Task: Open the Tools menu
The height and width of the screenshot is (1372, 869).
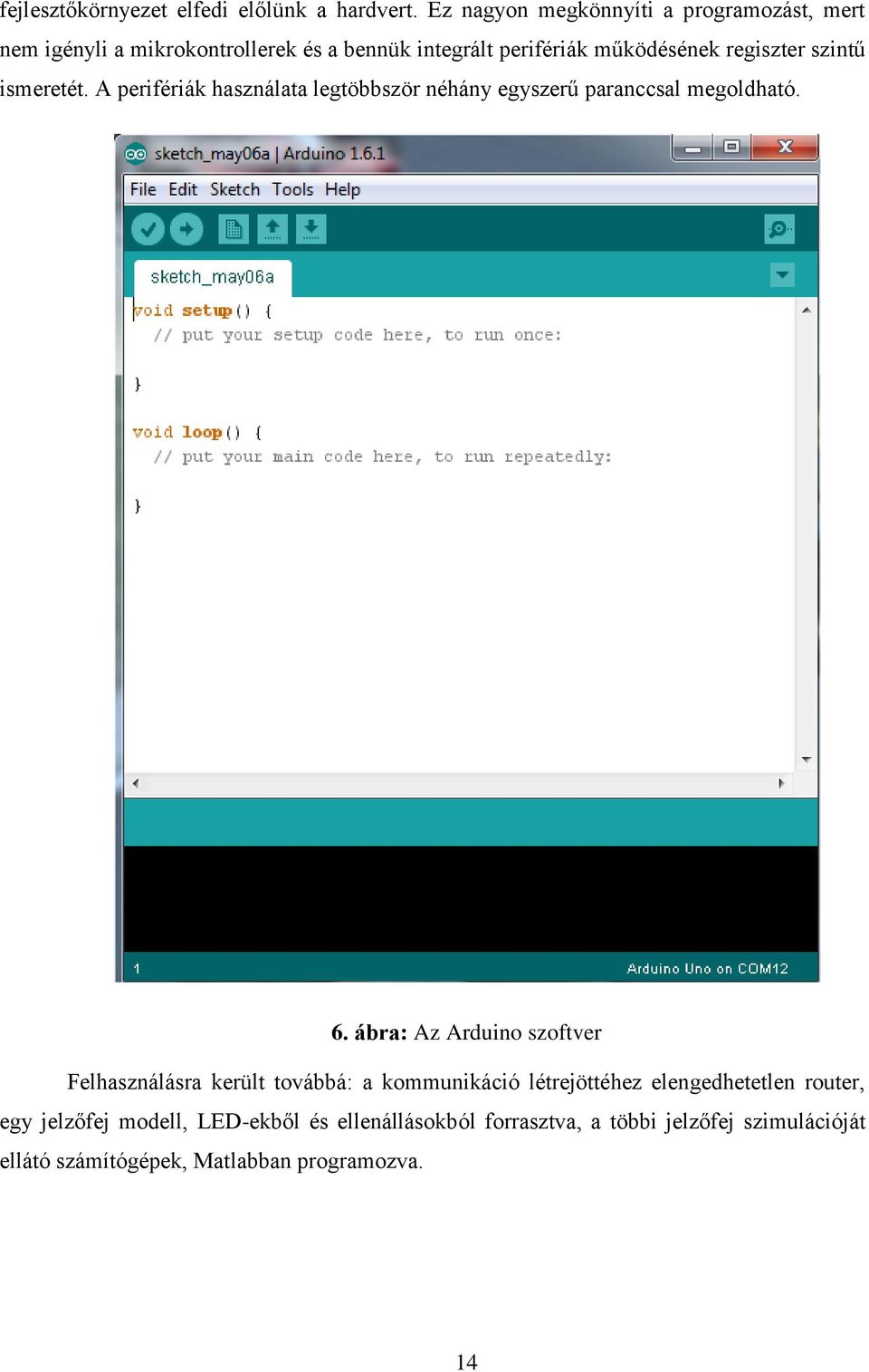Action: point(292,189)
